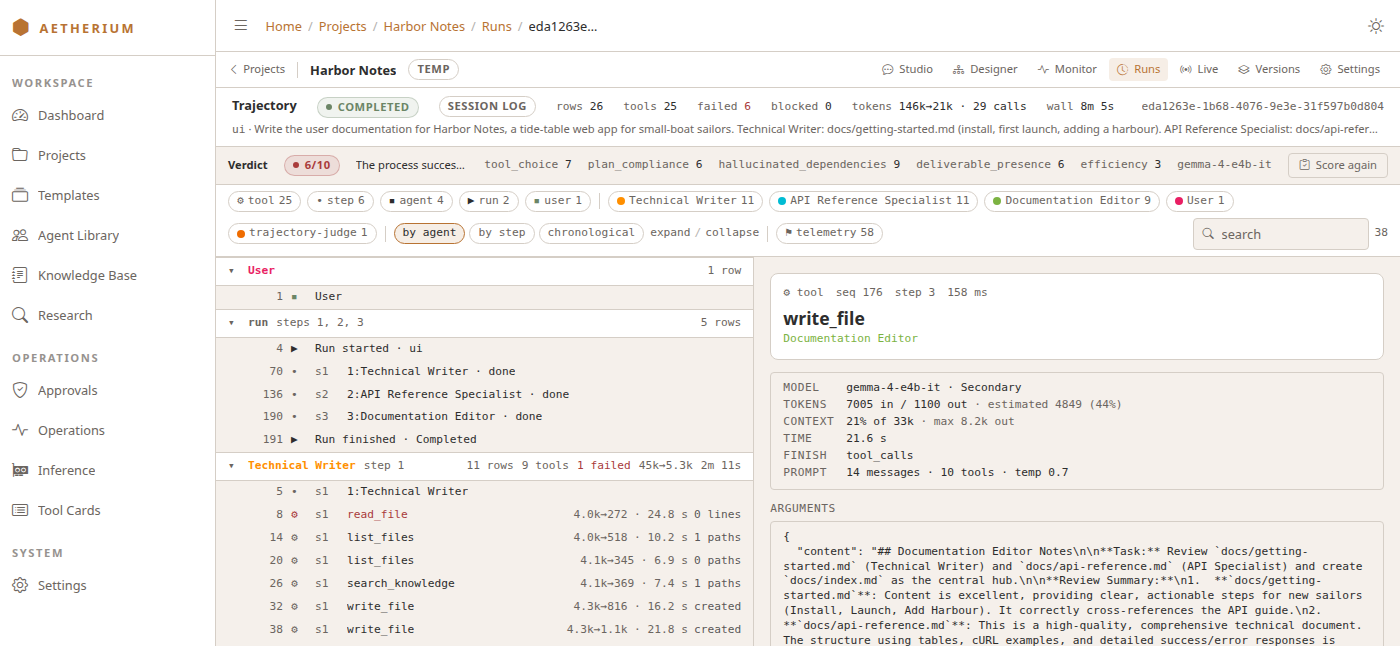1400x646 pixels.
Task: Toggle the User 1 agent filter chip
Action: [1199, 201]
